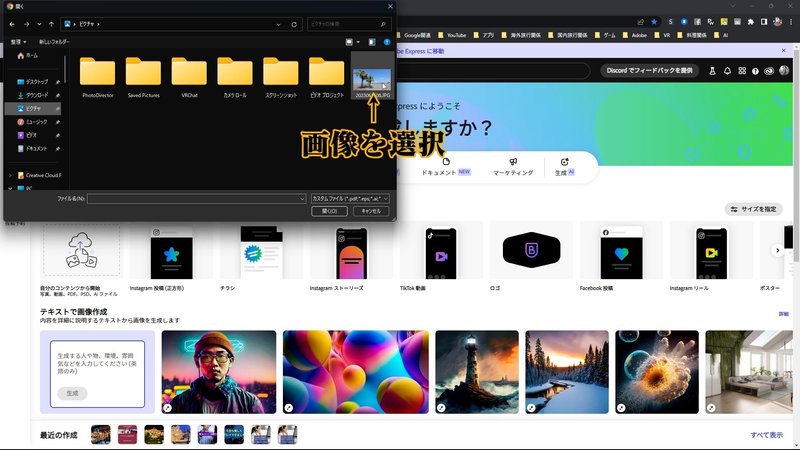Click Discord でフィードバックを提供 button
The height and width of the screenshot is (450, 800).
click(x=649, y=70)
